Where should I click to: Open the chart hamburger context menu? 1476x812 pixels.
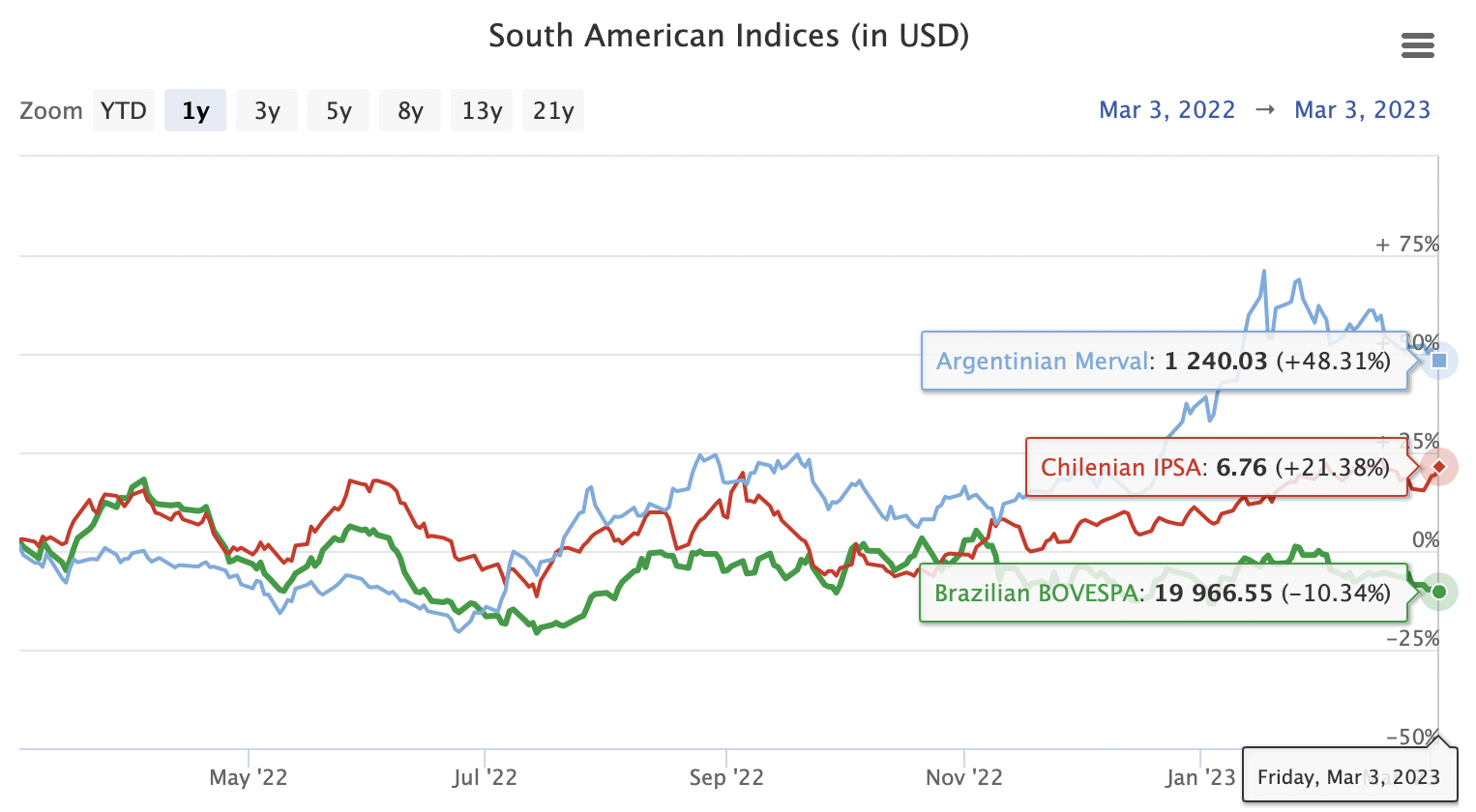[1417, 45]
